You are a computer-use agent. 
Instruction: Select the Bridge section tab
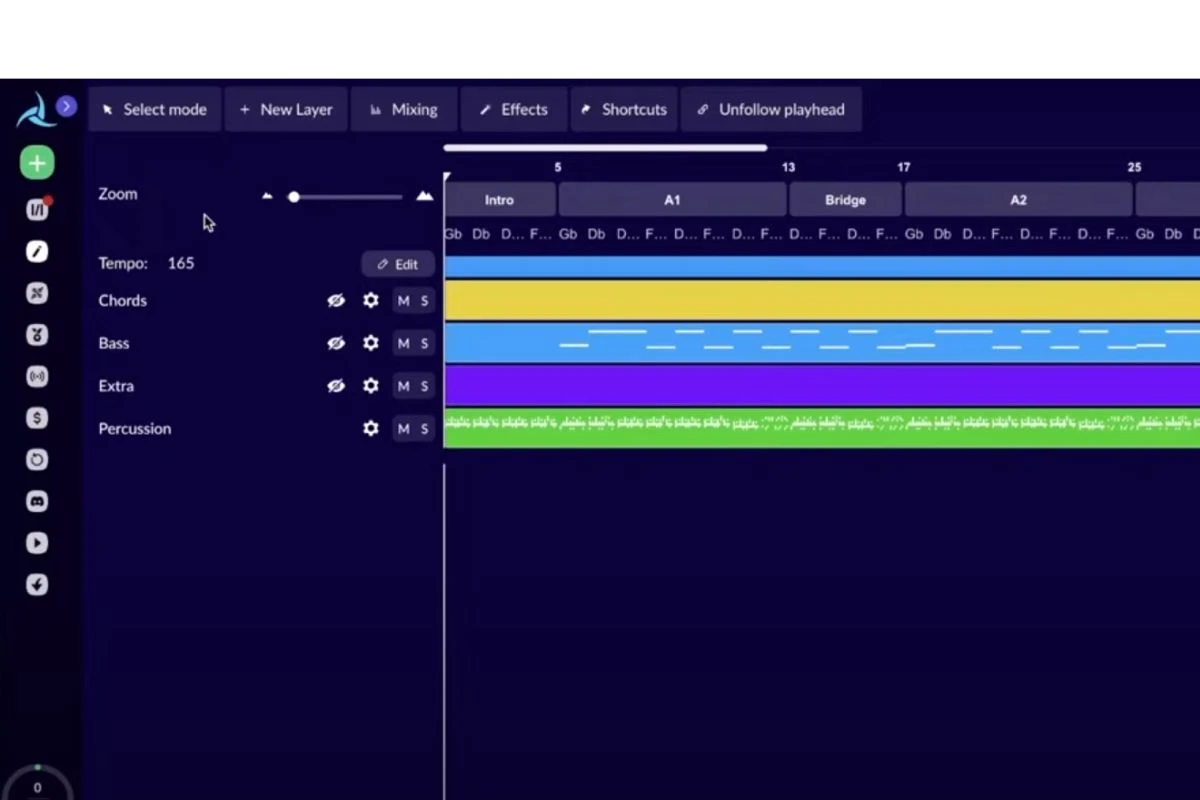(845, 200)
